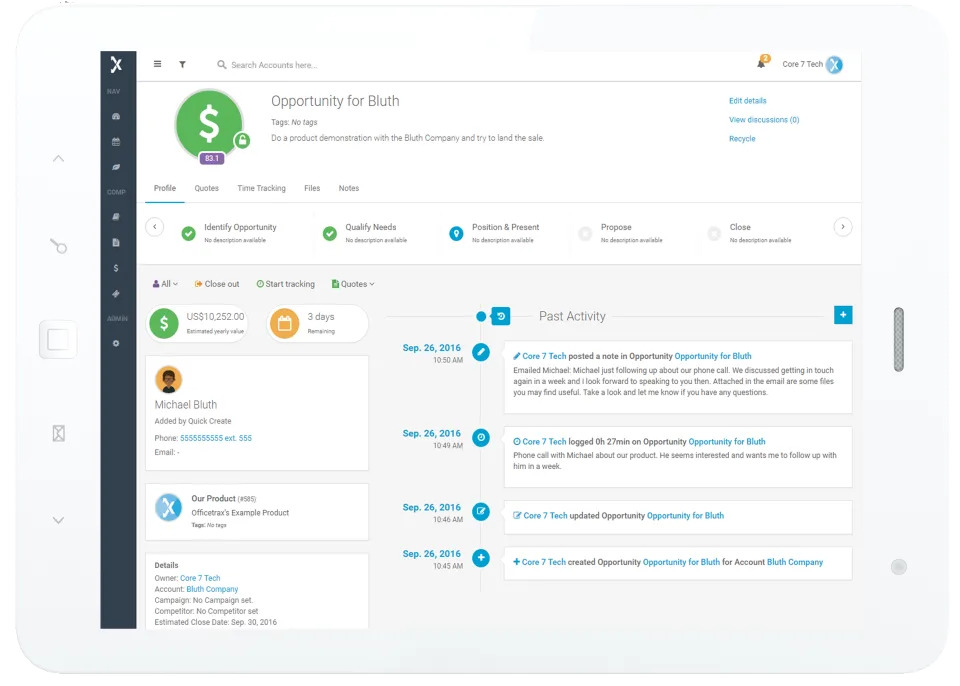
Task: Click Our Product (#585) title
Action: (x=223, y=499)
